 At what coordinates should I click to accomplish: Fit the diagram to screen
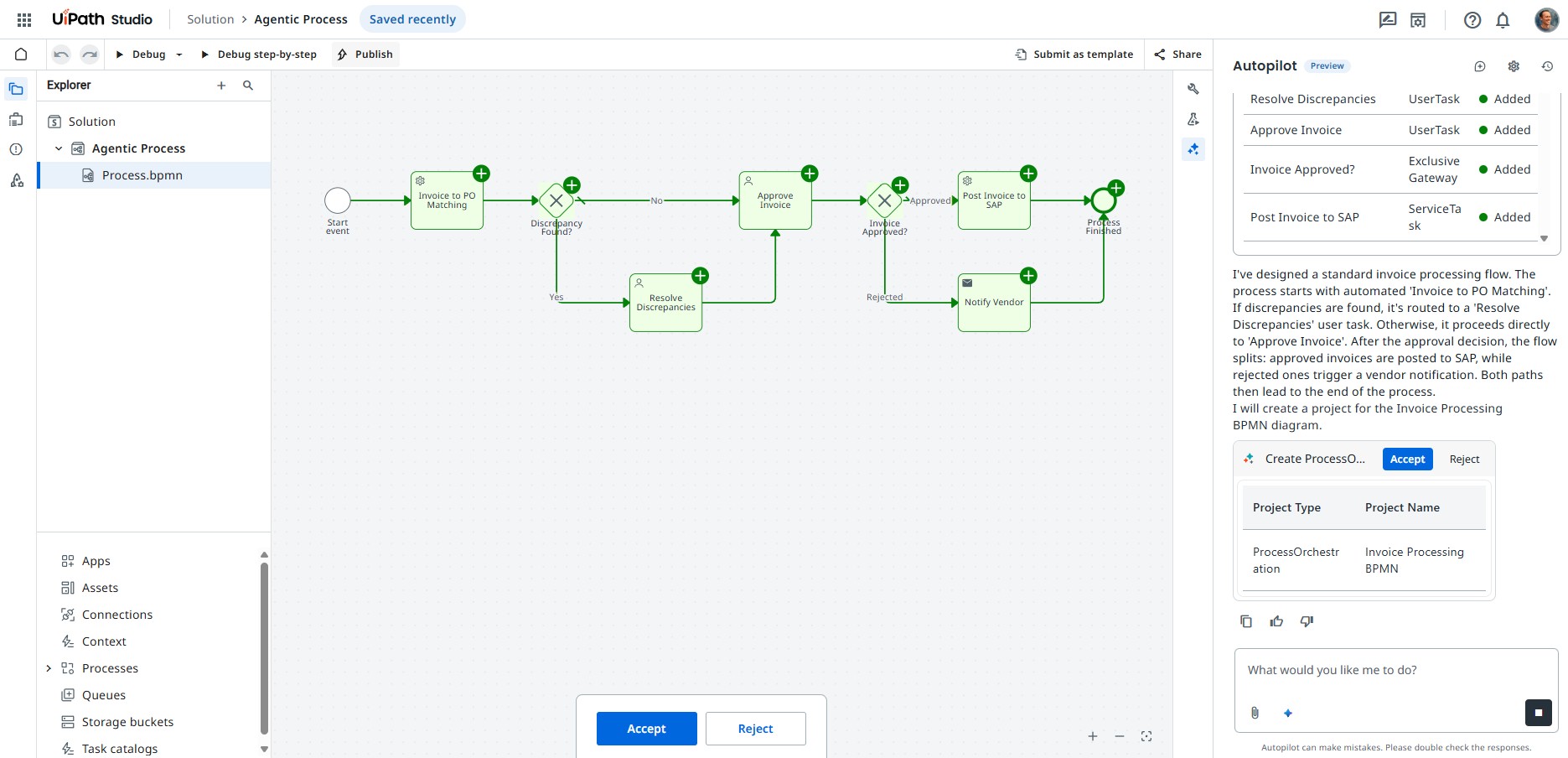pos(1146,736)
